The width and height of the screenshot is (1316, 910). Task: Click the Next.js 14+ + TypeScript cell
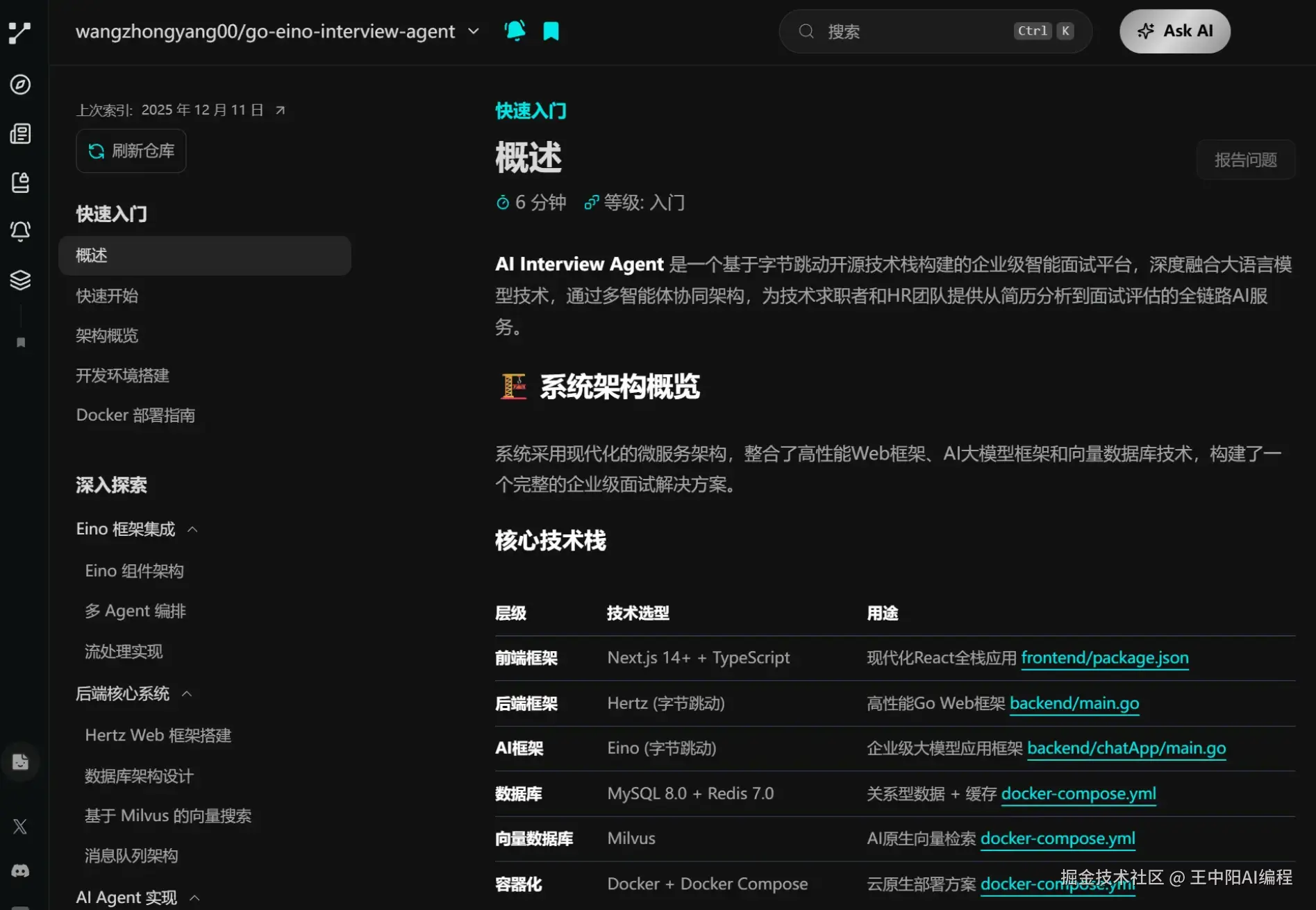pyautogui.click(x=698, y=658)
